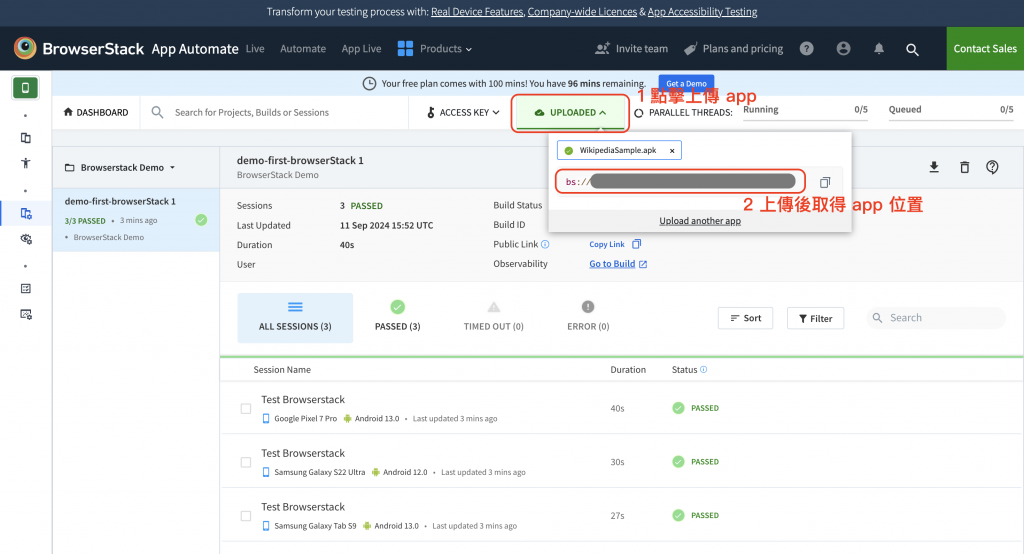Click the Invite team icon
1024x554 pixels.
point(602,48)
